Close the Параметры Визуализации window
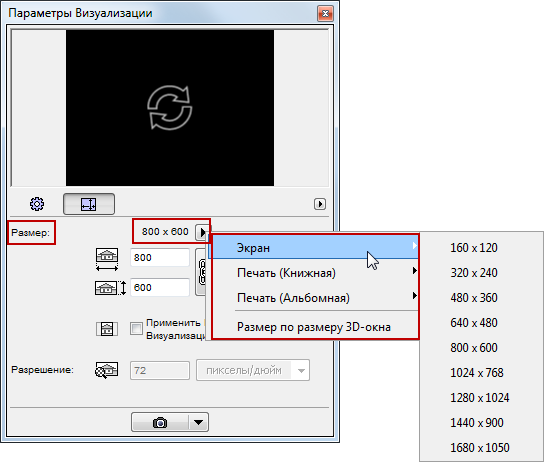 pyautogui.click(x=325, y=14)
